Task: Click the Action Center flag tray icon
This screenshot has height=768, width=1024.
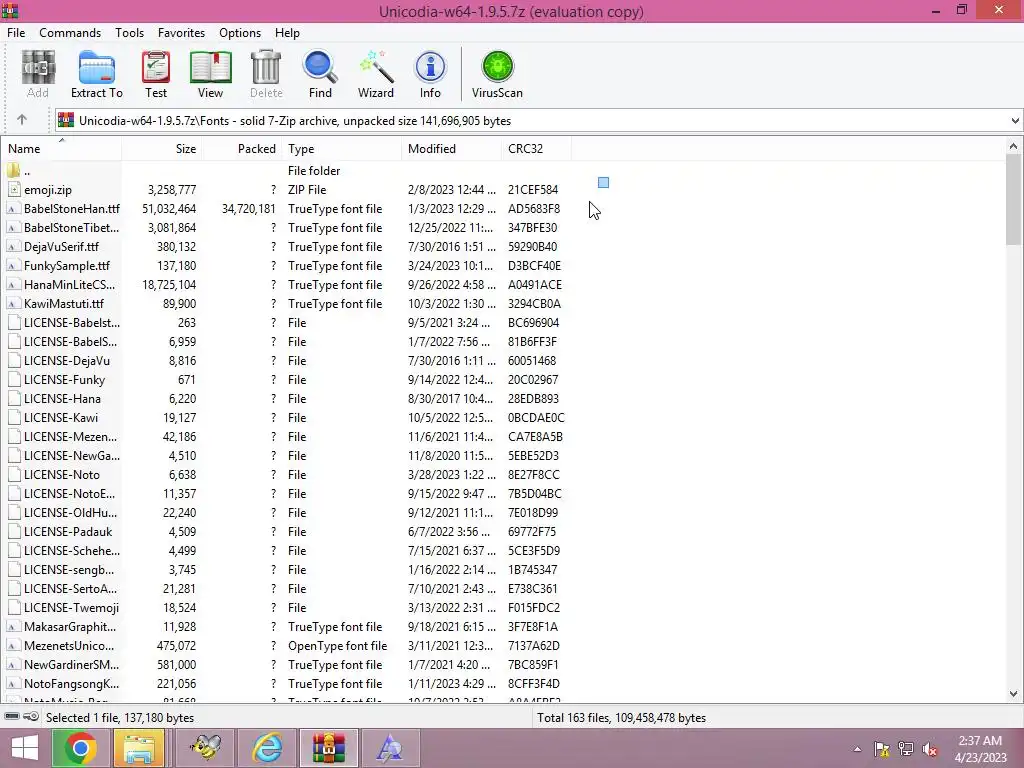Action: pos(882,749)
